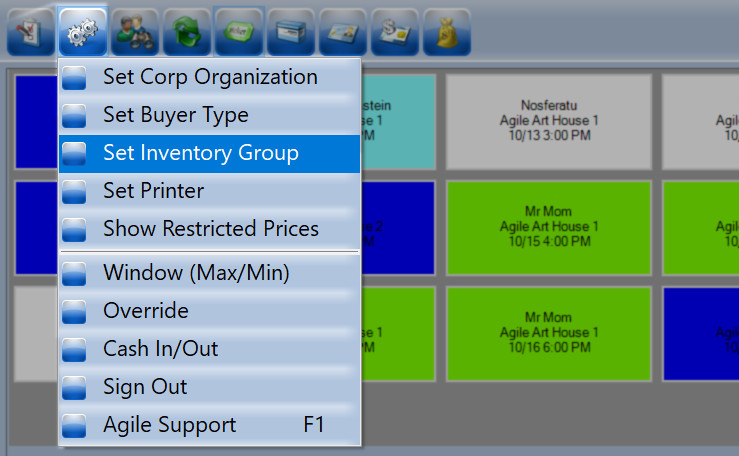Select the Mr Mom 10/16 6:00 PM tile

point(549,334)
